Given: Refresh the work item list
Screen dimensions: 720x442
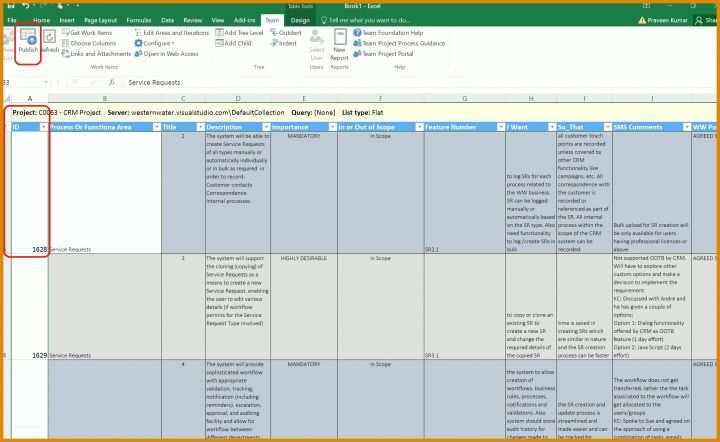Looking at the screenshot, I should [x=50, y=41].
